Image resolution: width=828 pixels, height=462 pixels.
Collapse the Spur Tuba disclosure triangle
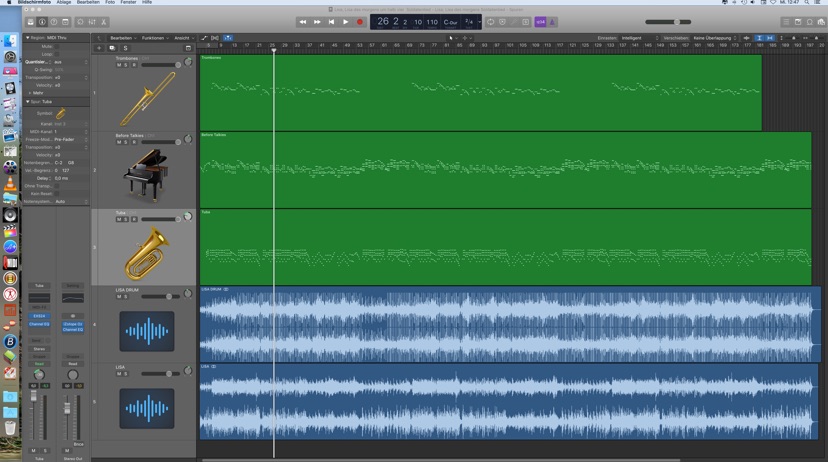pyautogui.click(x=27, y=101)
